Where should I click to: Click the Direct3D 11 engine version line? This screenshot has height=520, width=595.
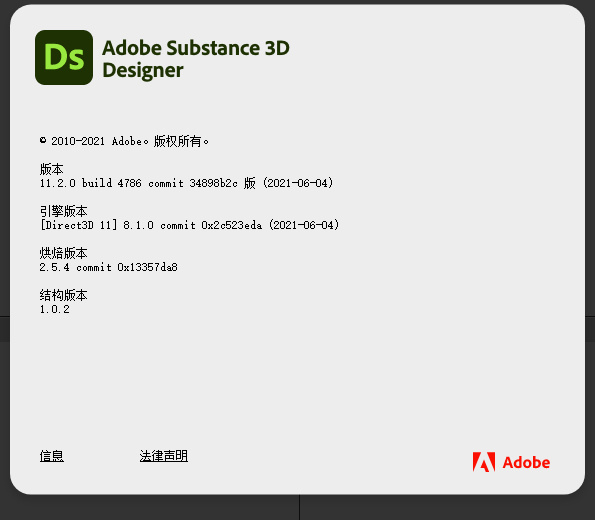pyautogui.click(x=189, y=225)
